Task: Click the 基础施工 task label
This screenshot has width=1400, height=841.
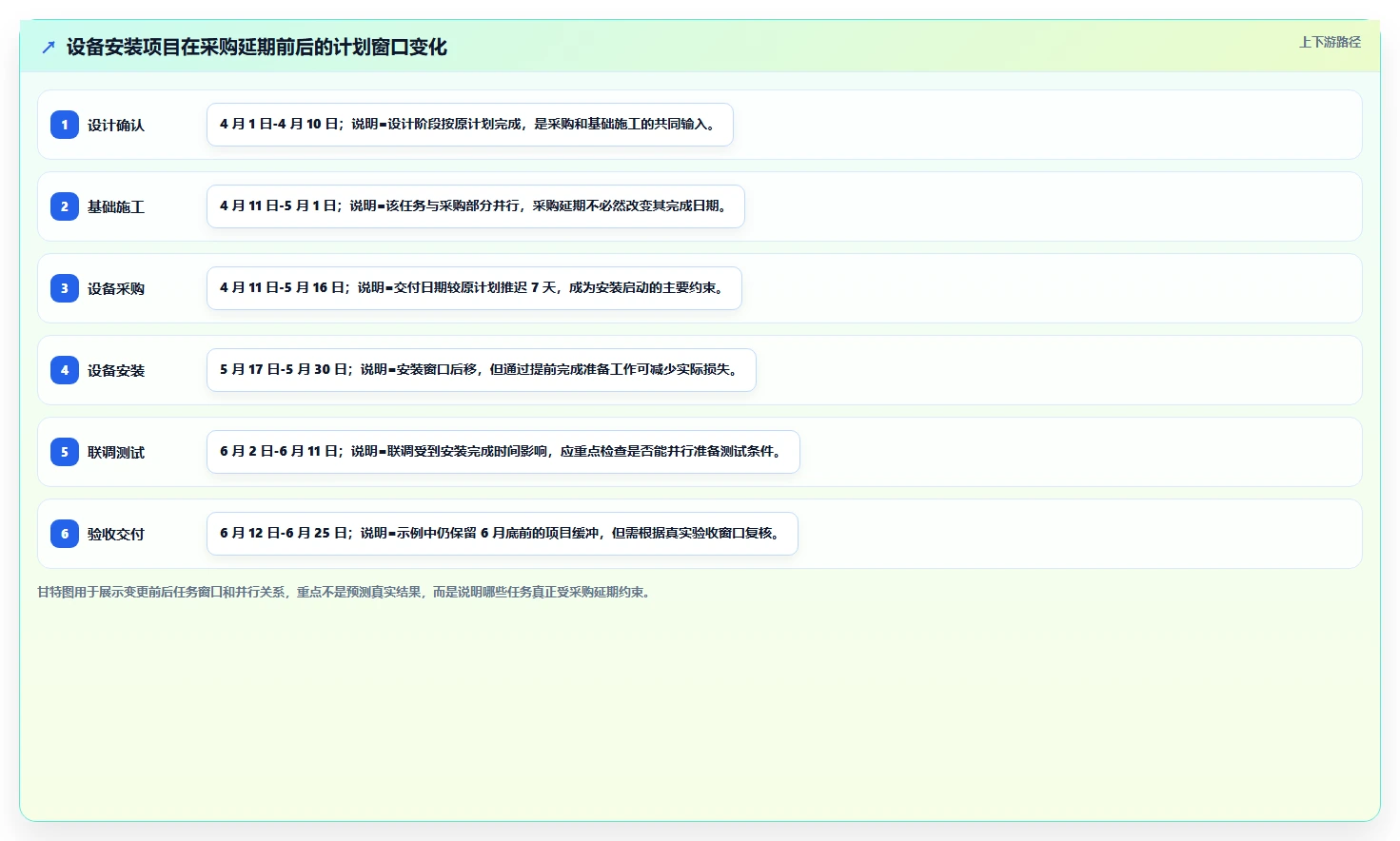Action: click(x=116, y=207)
